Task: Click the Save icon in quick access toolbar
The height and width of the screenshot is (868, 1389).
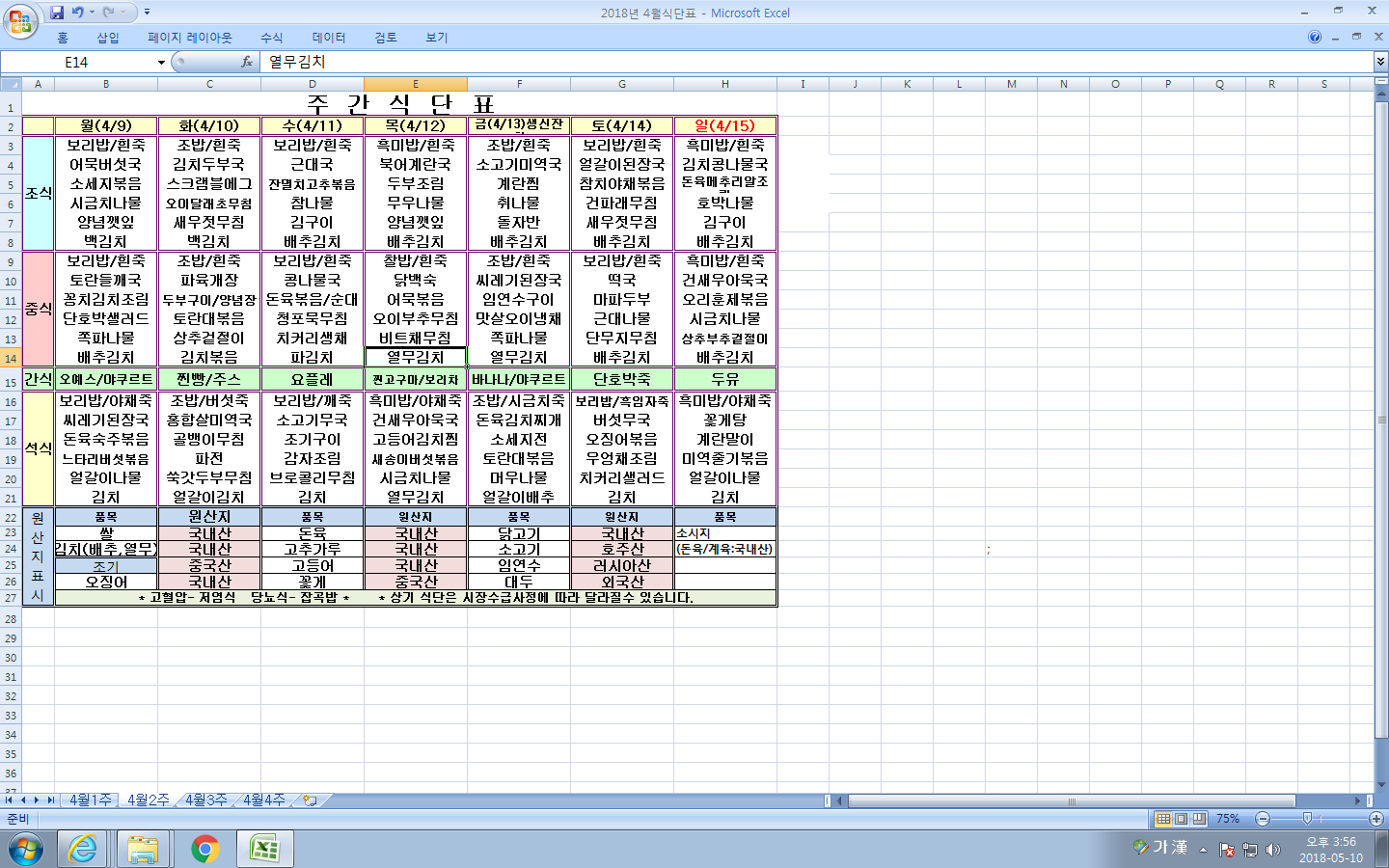Action: pyautogui.click(x=57, y=13)
